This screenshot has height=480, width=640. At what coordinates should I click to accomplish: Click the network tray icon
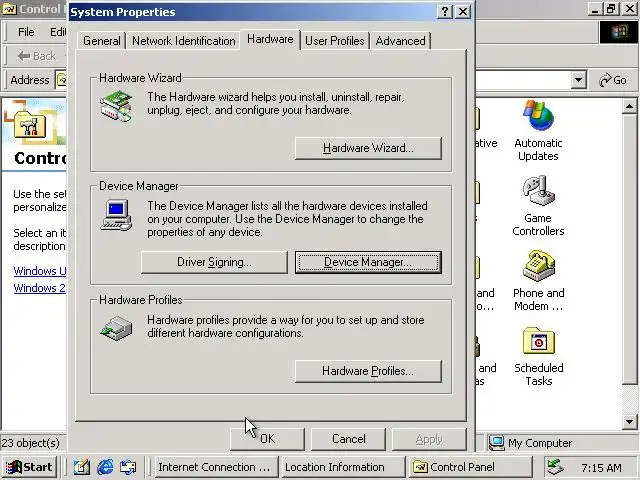click(x=556, y=467)
